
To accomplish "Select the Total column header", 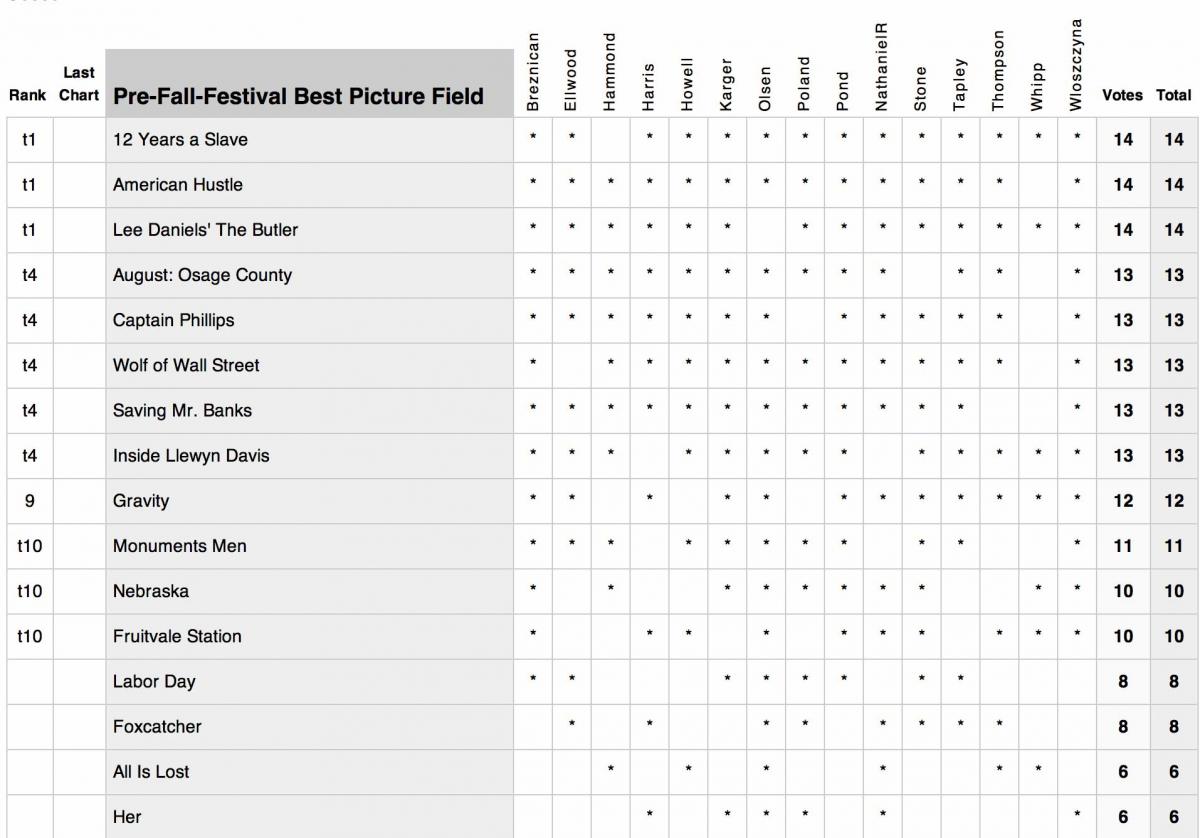I will click(x=1174, y=96).
